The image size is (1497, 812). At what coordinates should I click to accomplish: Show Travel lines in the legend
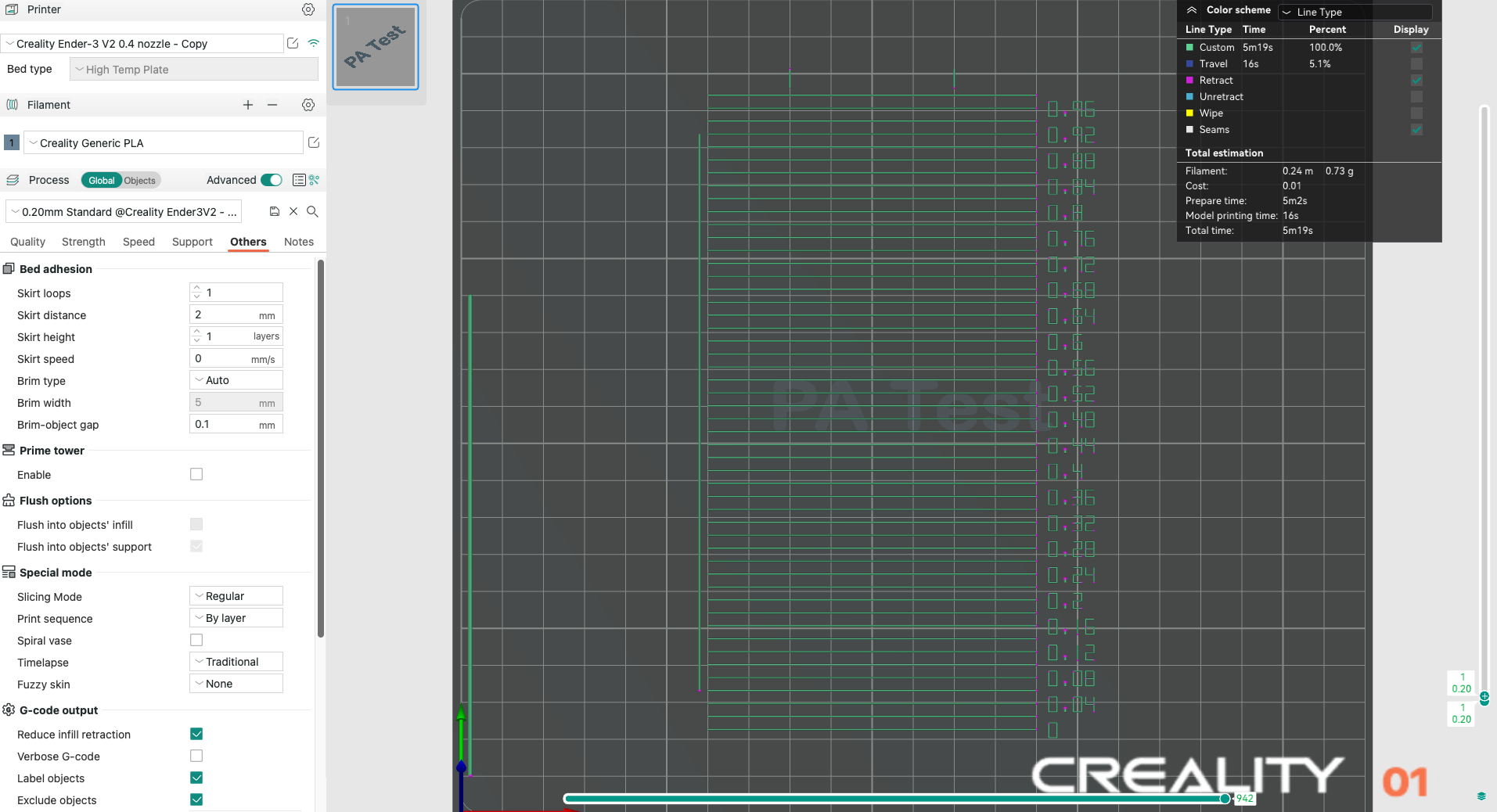(x=1416, y=64)
